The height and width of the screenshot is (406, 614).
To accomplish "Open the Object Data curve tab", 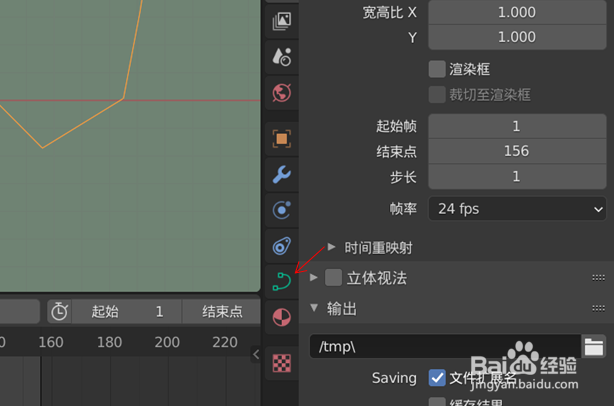I will [282, 281].
